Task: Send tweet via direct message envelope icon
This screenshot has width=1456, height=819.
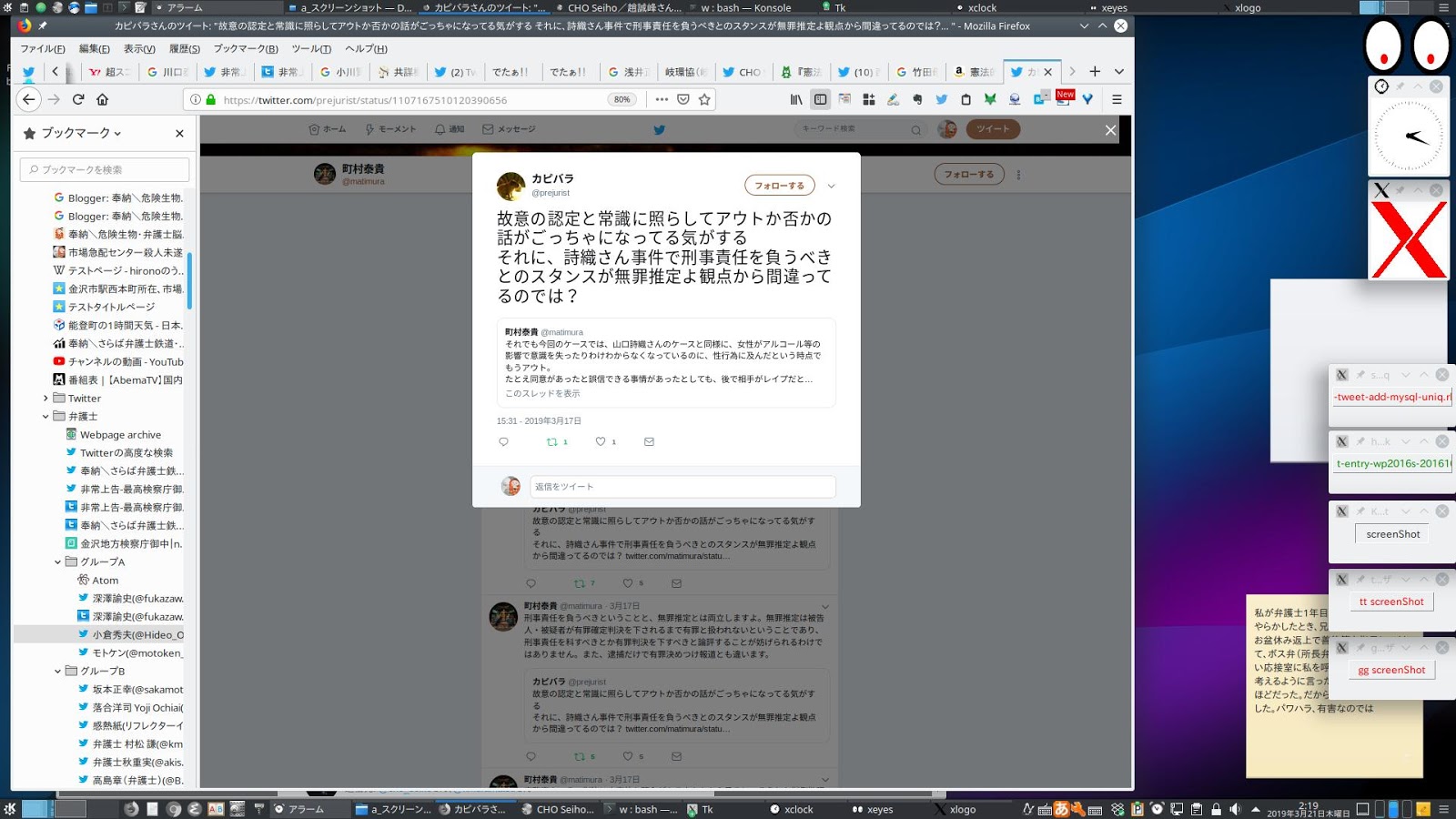Action: point(649,441)
